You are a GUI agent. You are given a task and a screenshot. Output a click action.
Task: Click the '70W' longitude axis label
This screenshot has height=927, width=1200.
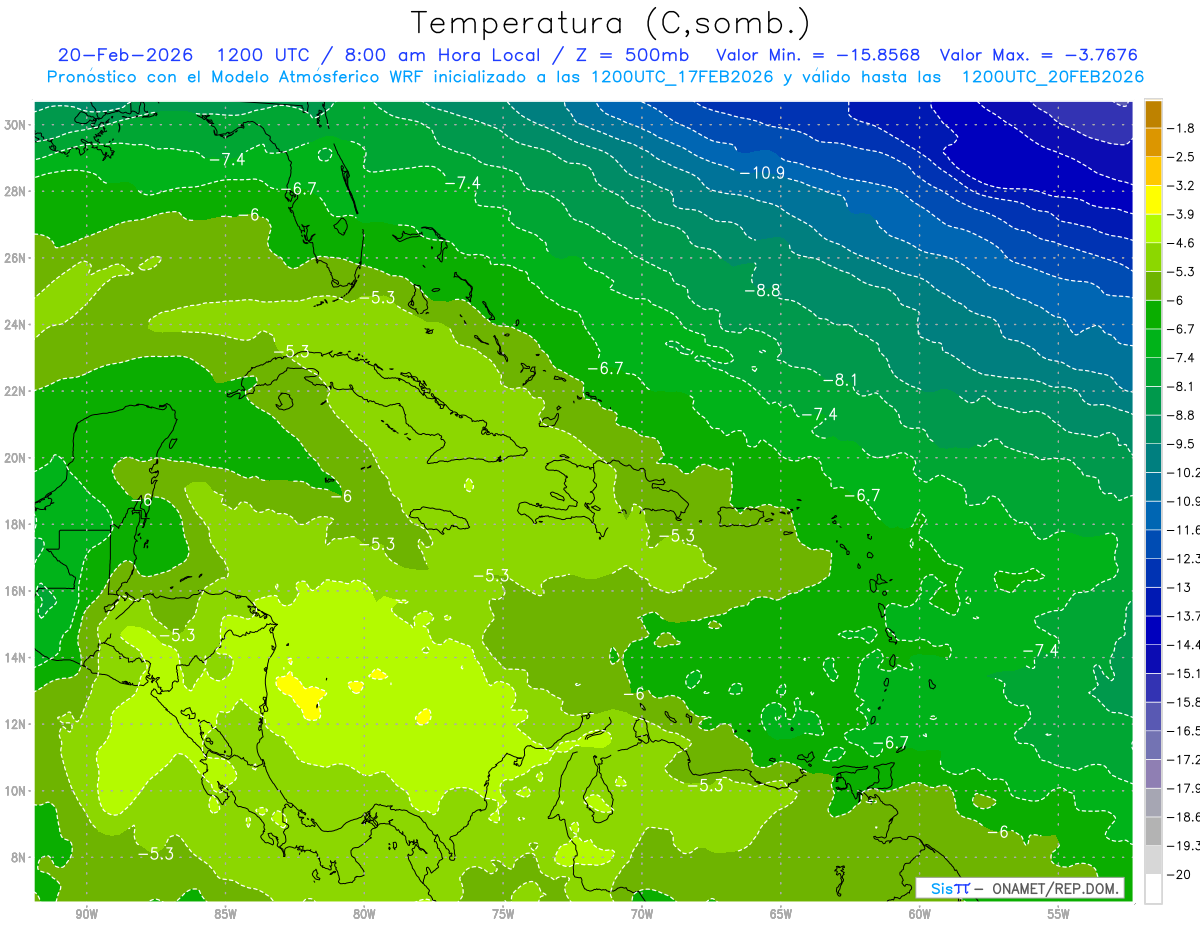[x=642, y=914]
